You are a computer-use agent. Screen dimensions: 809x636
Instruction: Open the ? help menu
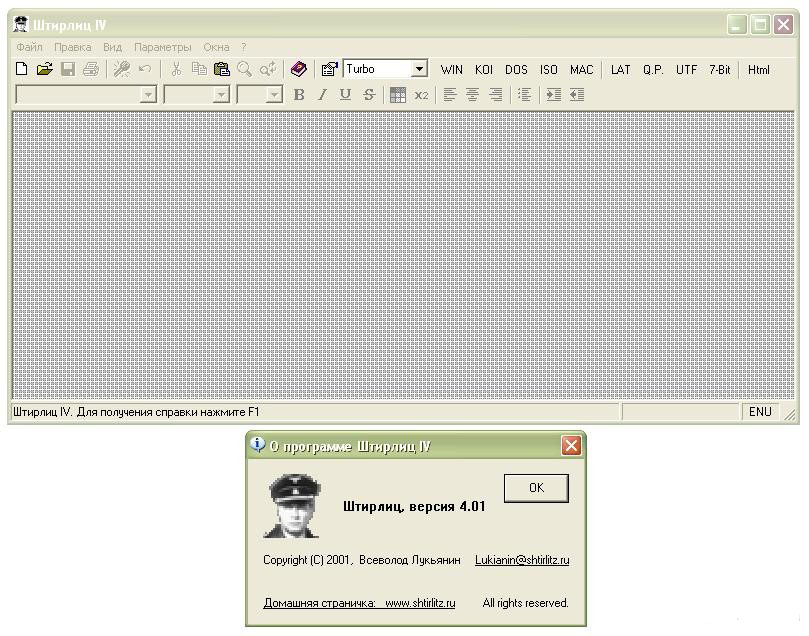[x=244, y=47]
